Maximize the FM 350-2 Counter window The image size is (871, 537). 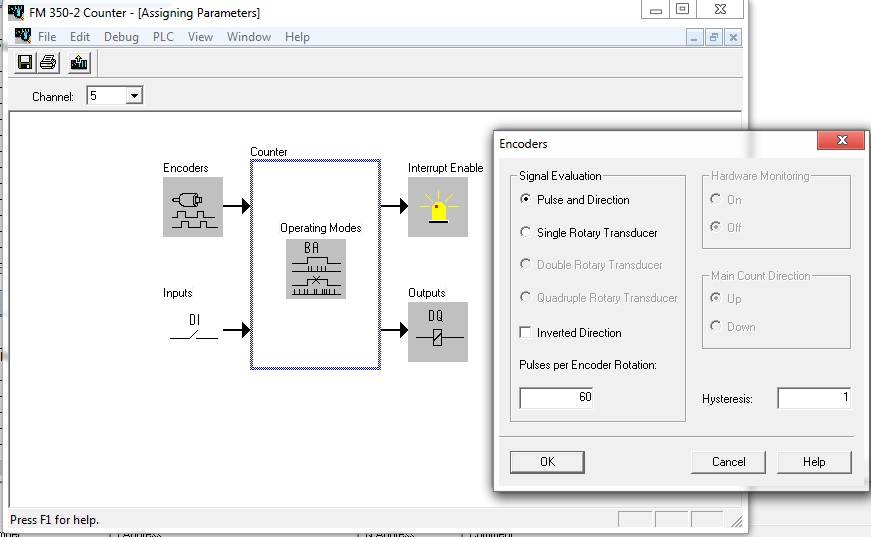coord(682,9)
